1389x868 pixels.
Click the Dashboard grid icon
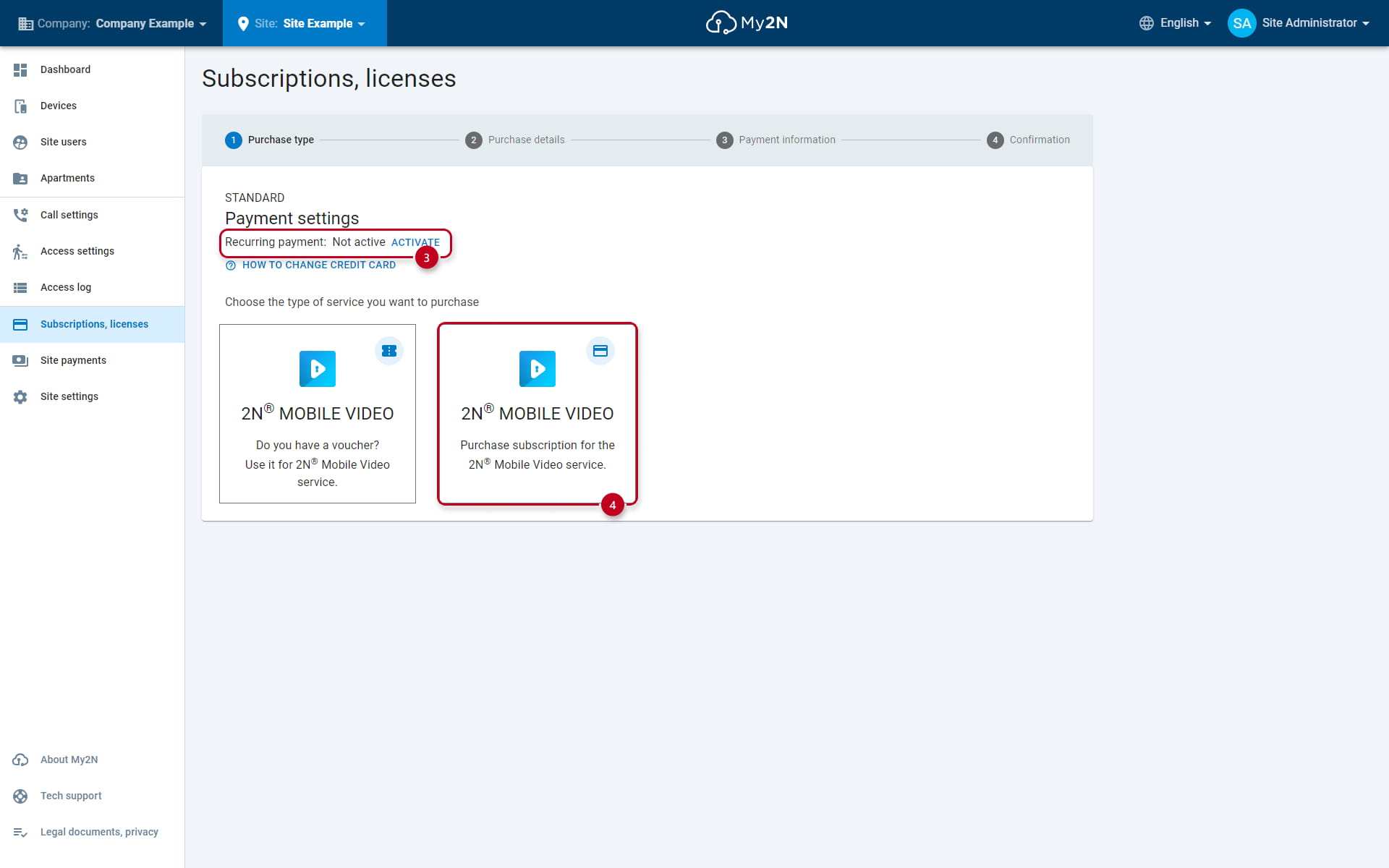click(20, 69)
